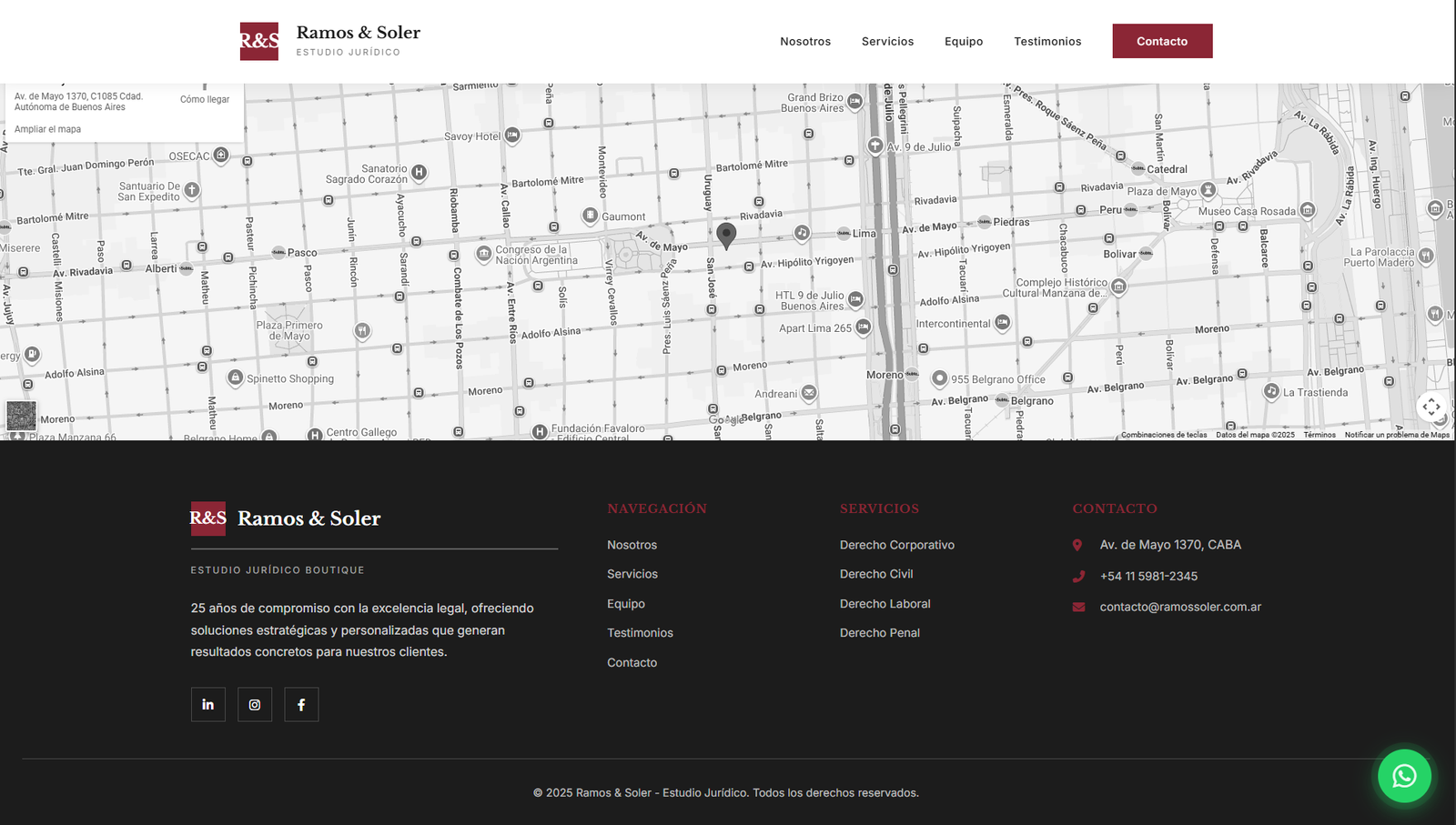Open Derecho Corporativo footer link
The image size is (1456, 825).
tap(896, 545)
